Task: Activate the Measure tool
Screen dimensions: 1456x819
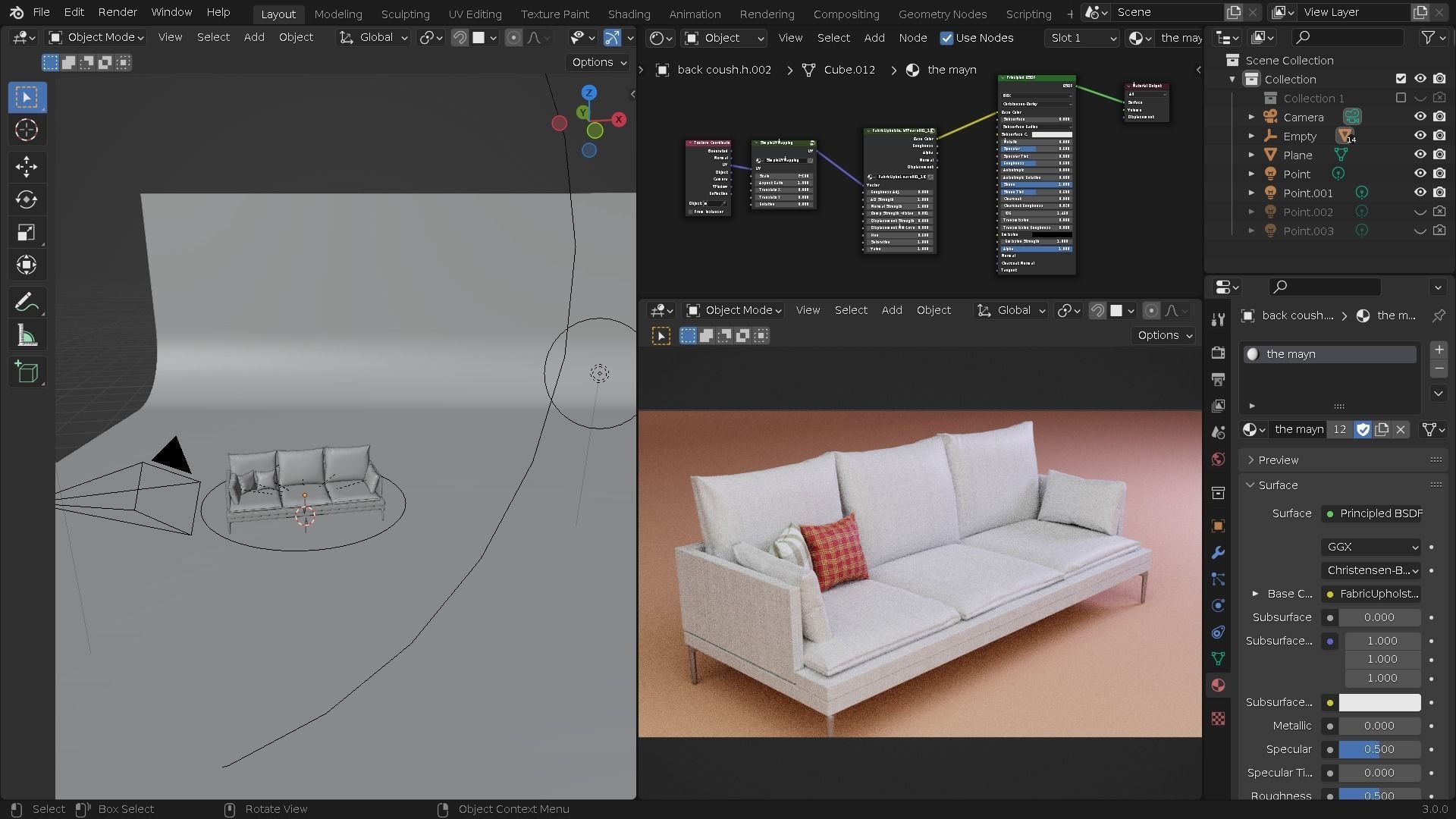Action: pyautogui.click(x=27, y=335)
